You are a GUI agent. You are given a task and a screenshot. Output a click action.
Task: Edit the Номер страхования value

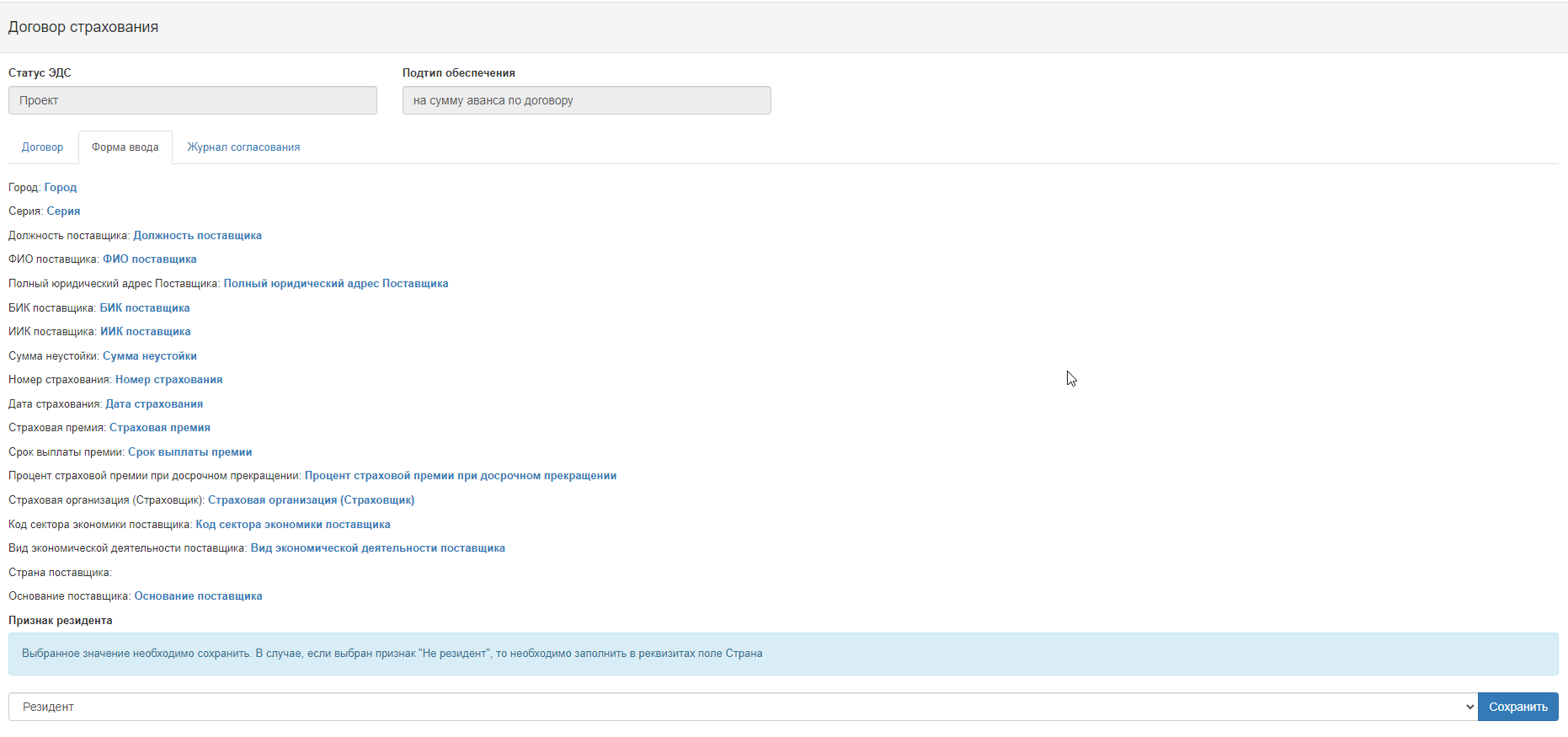[x=168, y=380]
